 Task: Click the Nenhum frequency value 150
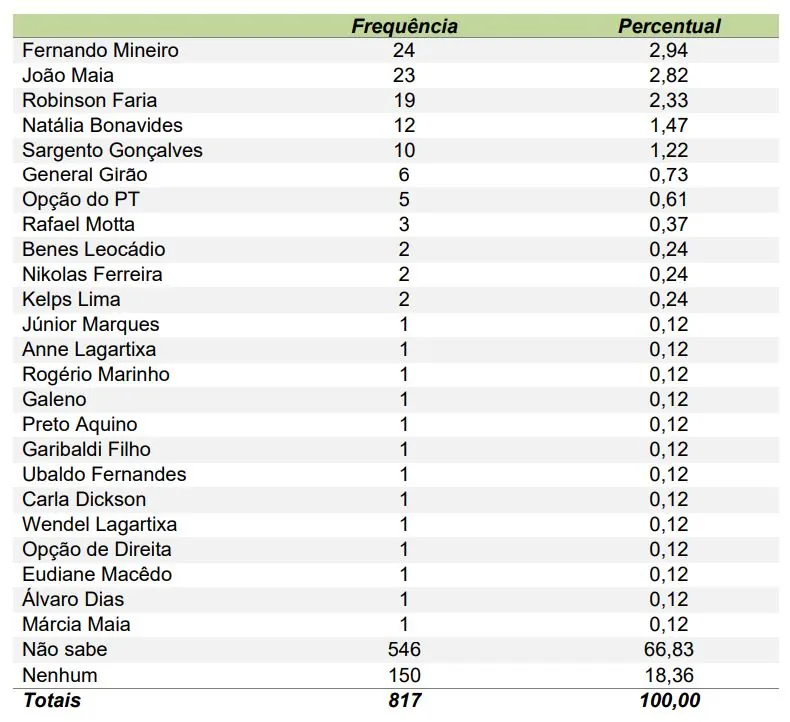[x=404, y=675]
